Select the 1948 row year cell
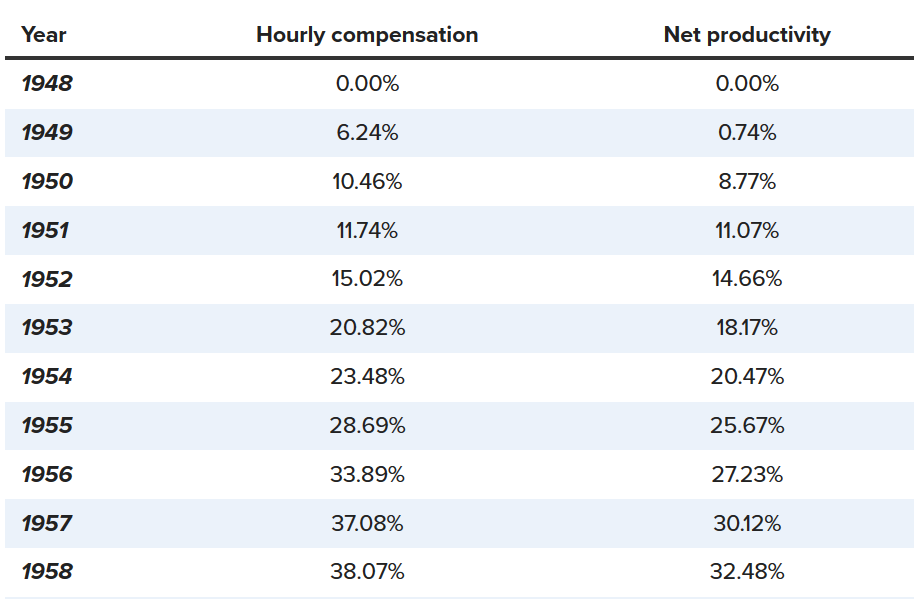 [47, 84]
